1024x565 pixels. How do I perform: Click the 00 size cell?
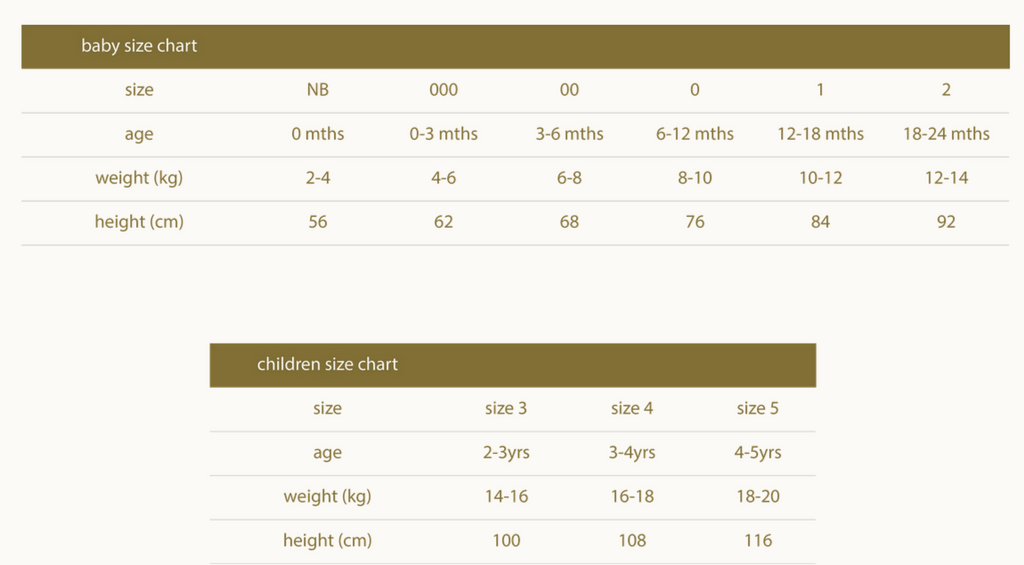(569, 90)
